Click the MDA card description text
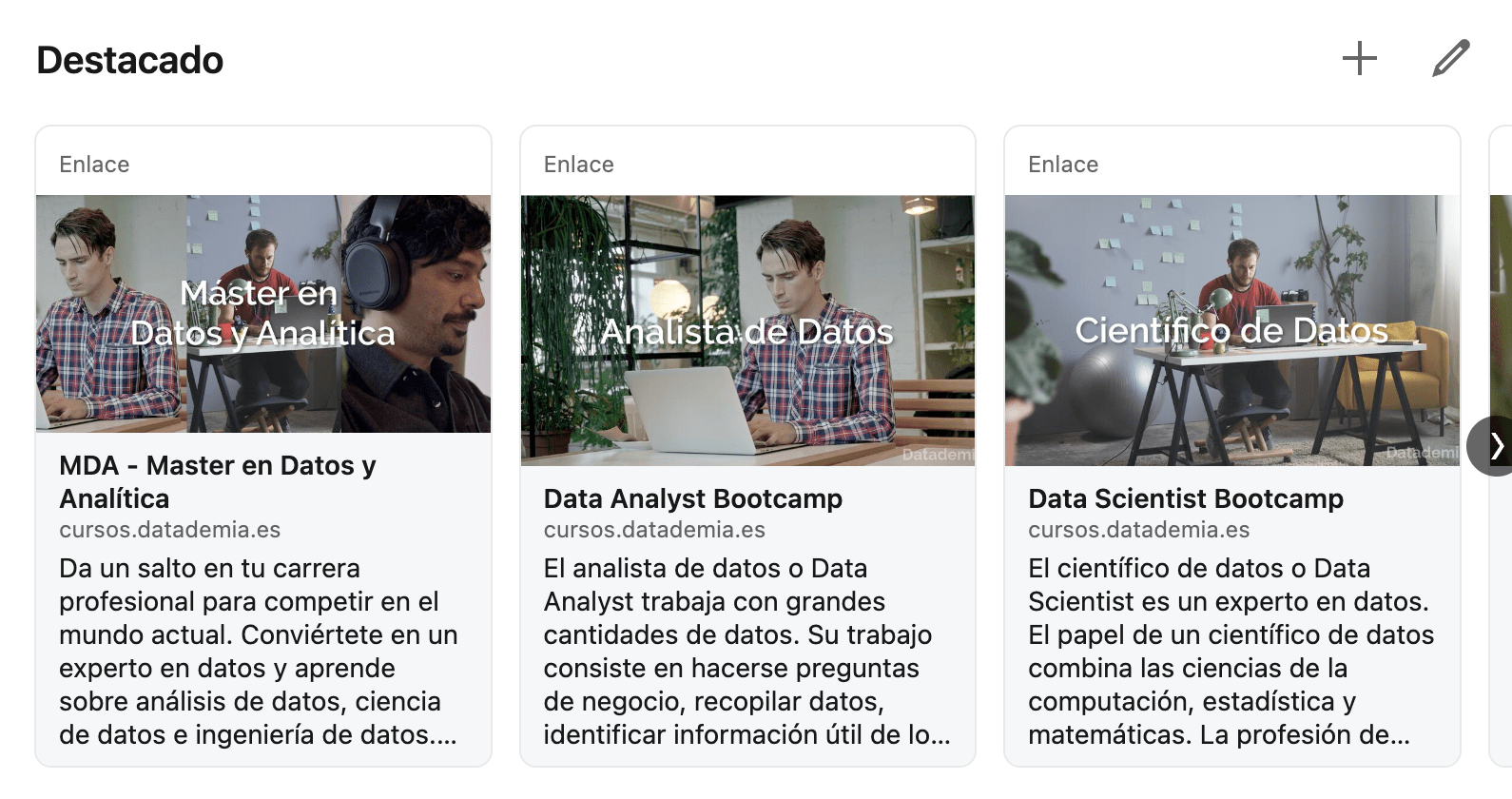The image size is (1512, 799). [x=259, y=652]
